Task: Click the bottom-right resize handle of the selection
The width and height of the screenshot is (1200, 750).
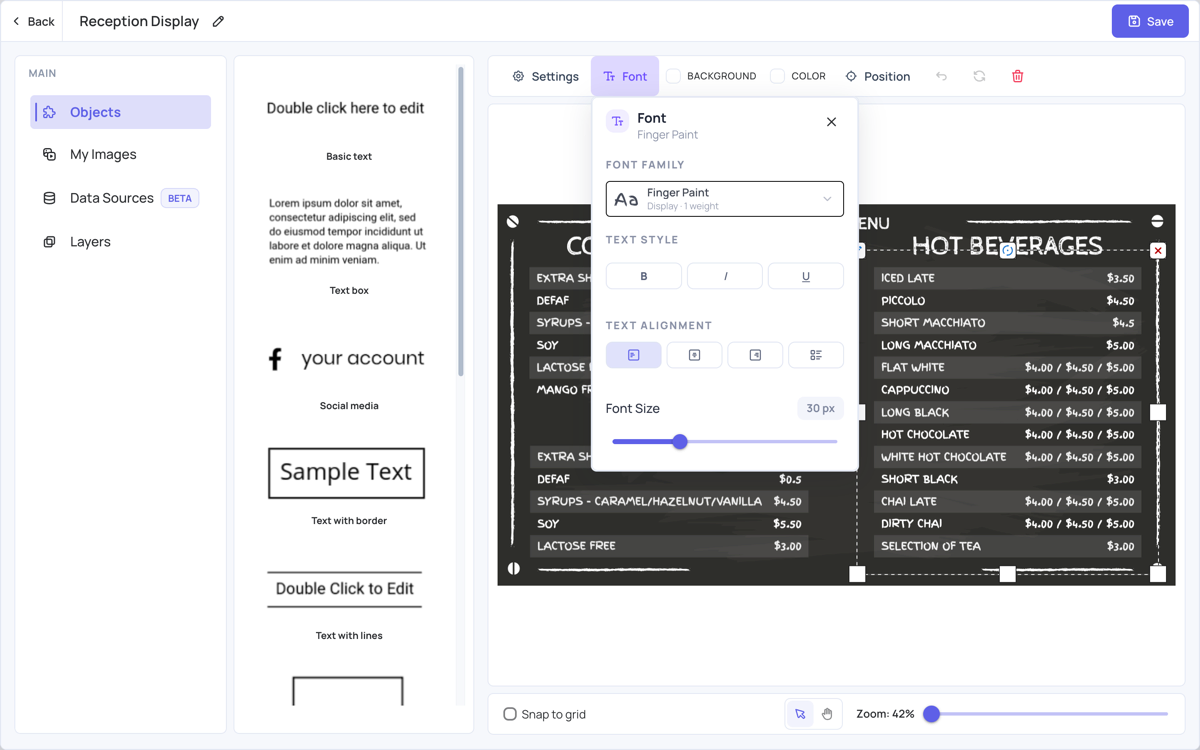Action: (1158, 574)
